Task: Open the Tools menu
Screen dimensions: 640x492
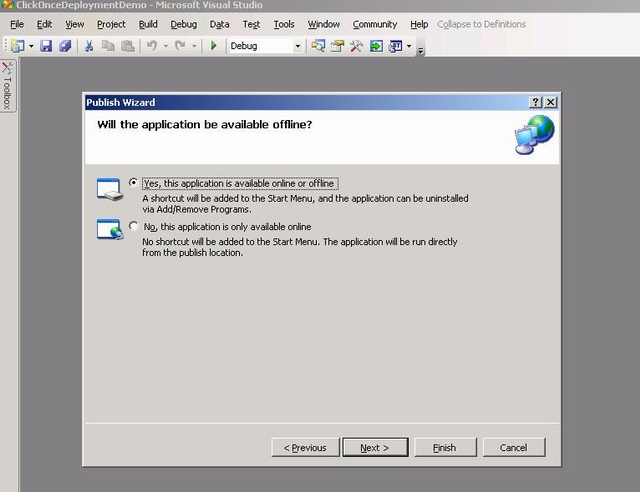Action: 284,24
